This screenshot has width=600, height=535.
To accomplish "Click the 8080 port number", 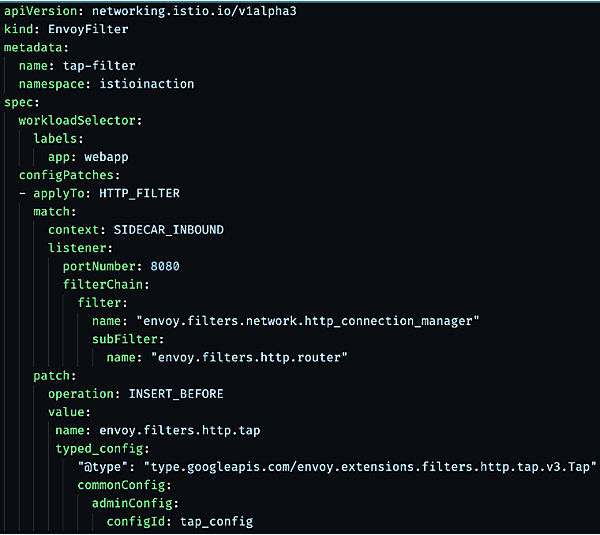I will pos(164,266).
